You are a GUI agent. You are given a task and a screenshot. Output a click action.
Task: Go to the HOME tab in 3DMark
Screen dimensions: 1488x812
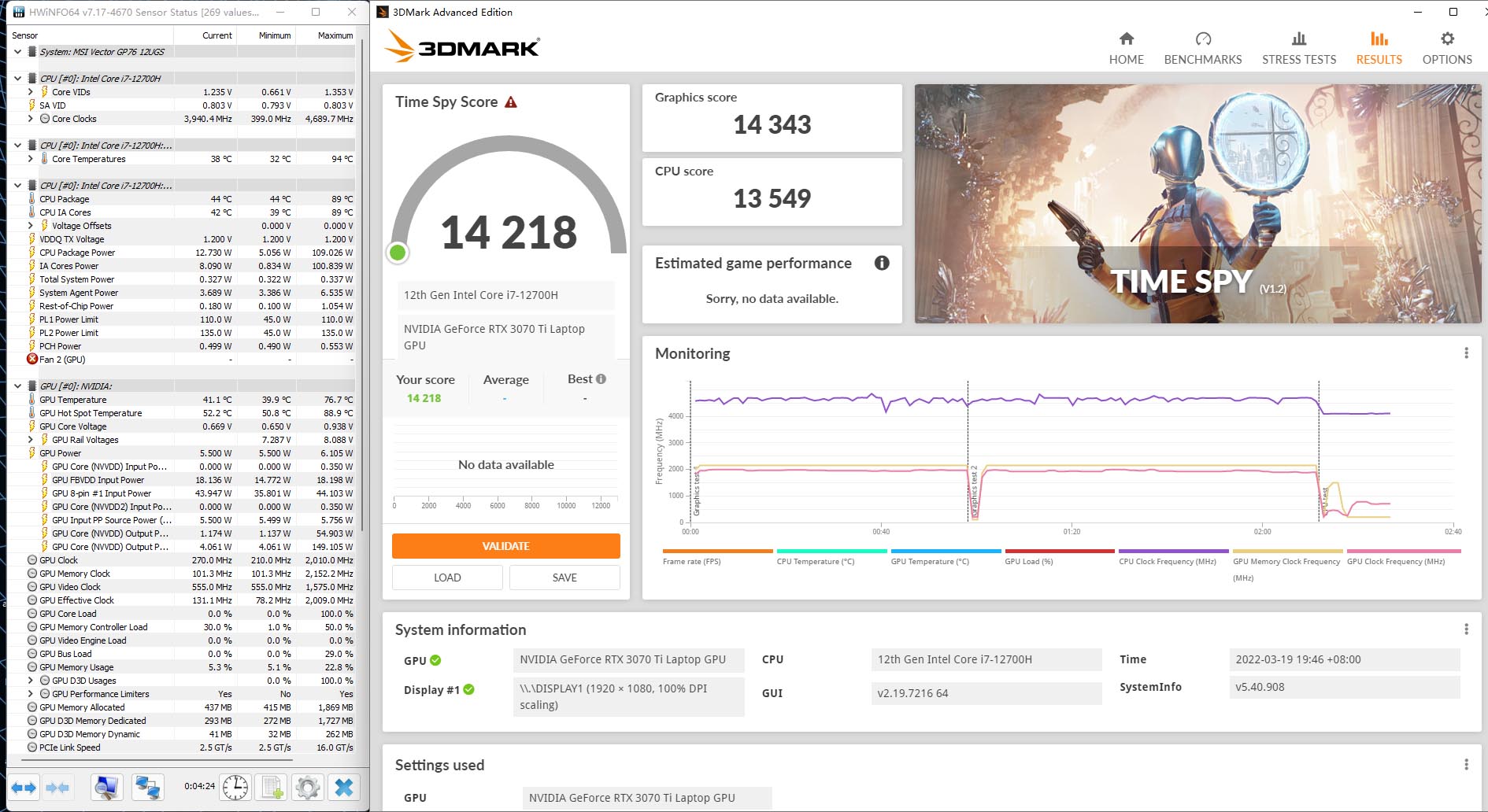pyautogui.click(x=1126, y=48)
